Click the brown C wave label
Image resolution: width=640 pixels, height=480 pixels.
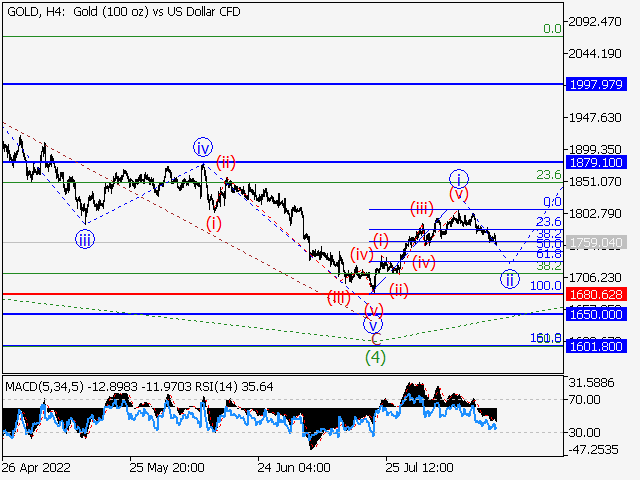tap(376, 340)
